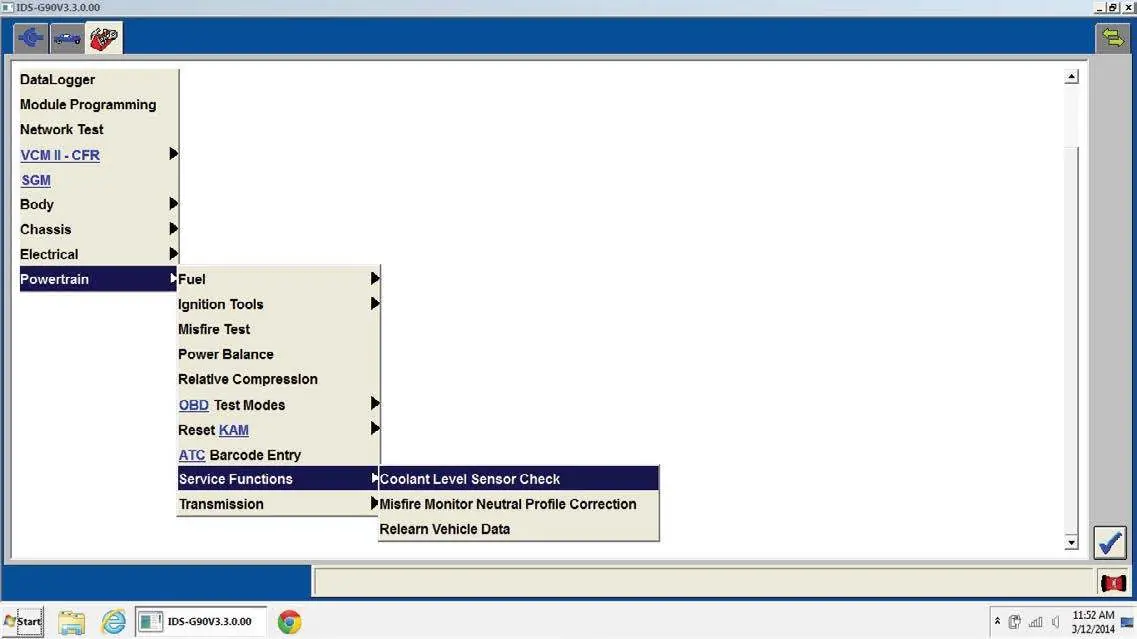The height and width of the screenshot is (639, 1137).
Task: Click the Show desktop button
Action: 1128,622
